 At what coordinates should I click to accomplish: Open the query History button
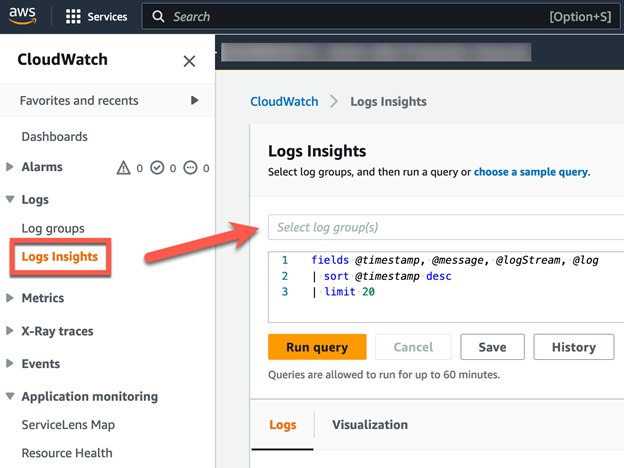click(573, 347)
